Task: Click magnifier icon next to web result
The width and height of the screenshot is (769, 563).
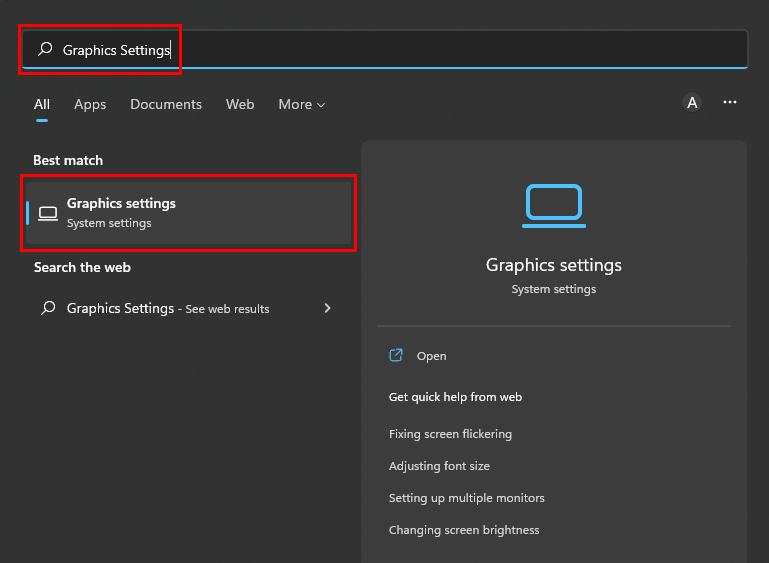Action: coord(48,308)
